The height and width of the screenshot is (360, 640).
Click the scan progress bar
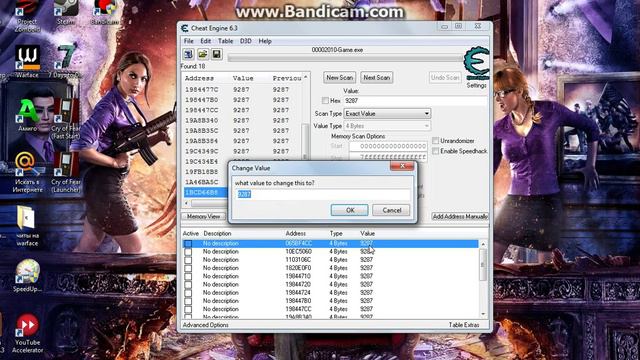pos(346,58)
